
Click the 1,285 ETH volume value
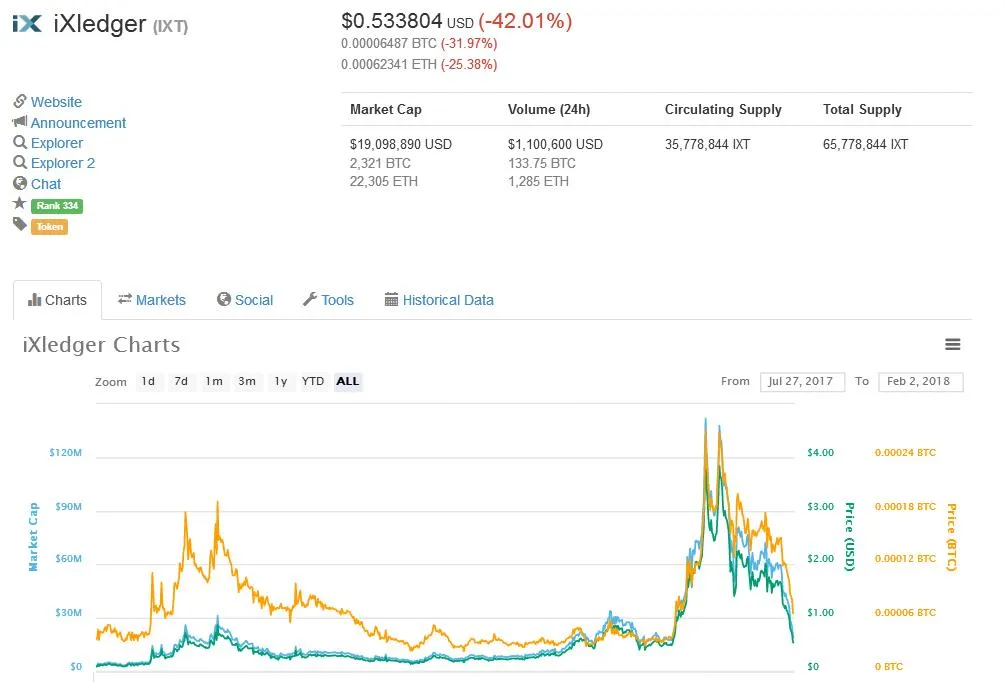pyautogui.click(x=538, y=182)
